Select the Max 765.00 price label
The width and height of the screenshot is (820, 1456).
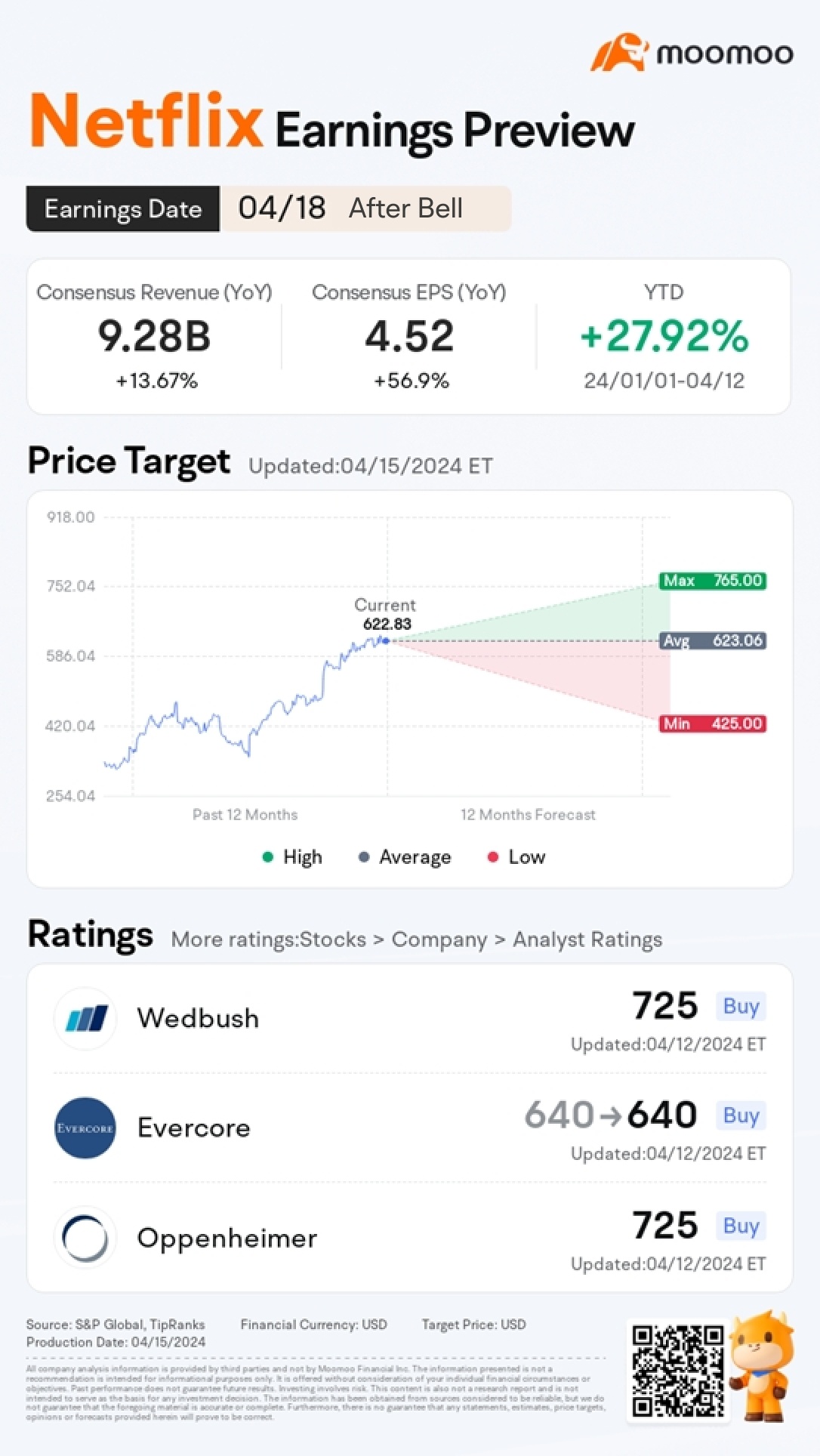click(x=713, y=581)
